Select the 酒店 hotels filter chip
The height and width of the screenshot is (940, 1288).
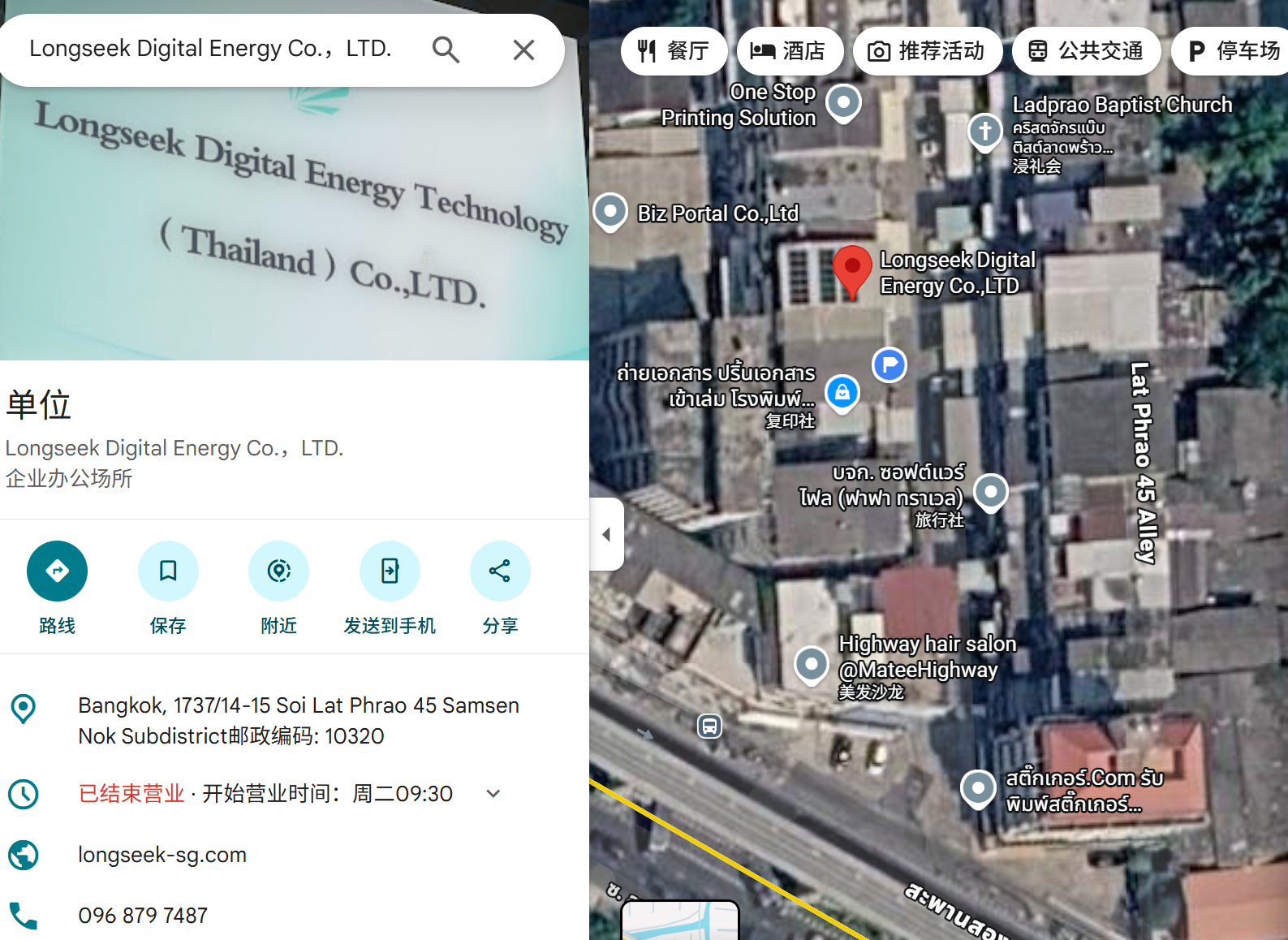pyautogui.click(x=790, y=51)
